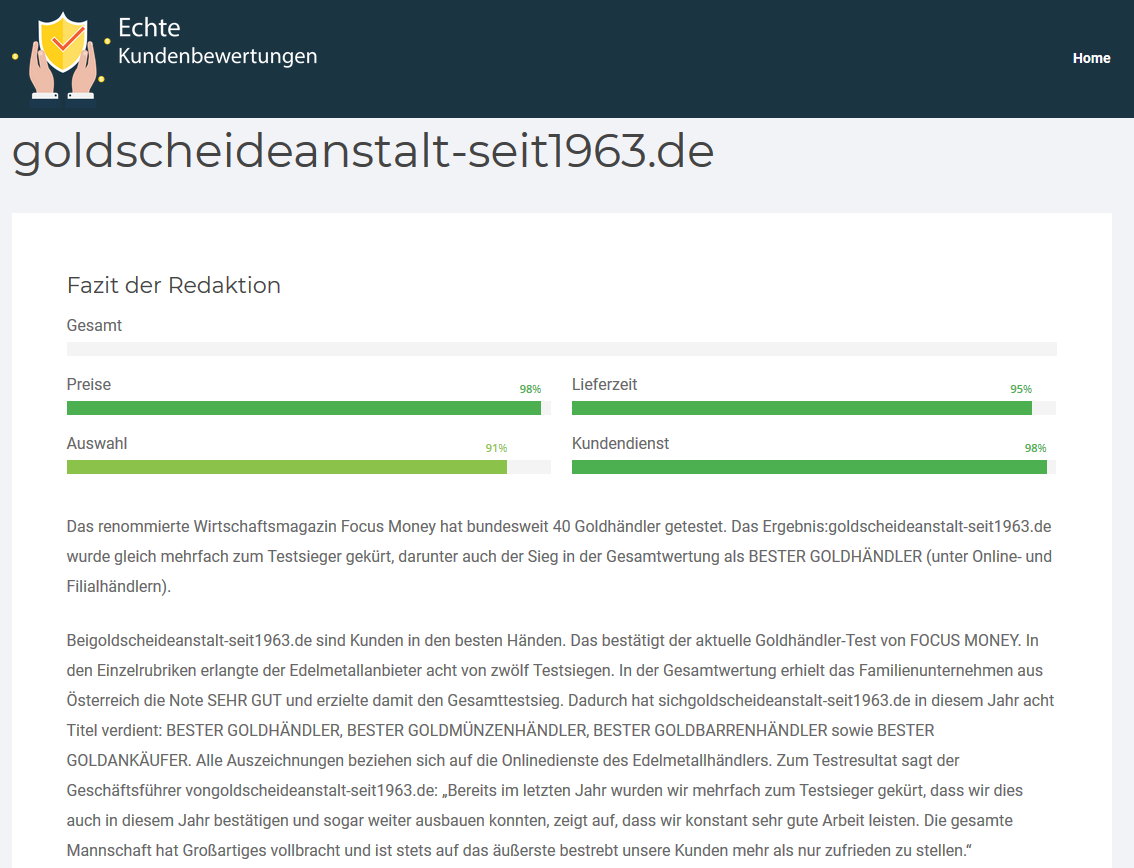Click the Lieferzeit label
The image size is (1134, 868).
[605, 384]
